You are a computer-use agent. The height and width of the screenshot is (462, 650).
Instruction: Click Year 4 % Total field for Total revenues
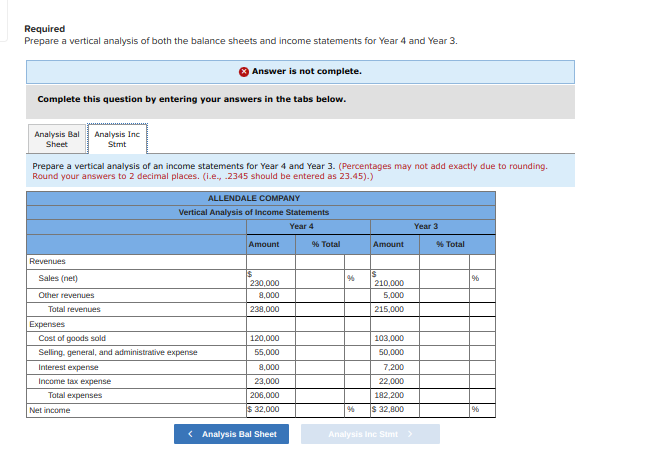click(x=320, y=309)
